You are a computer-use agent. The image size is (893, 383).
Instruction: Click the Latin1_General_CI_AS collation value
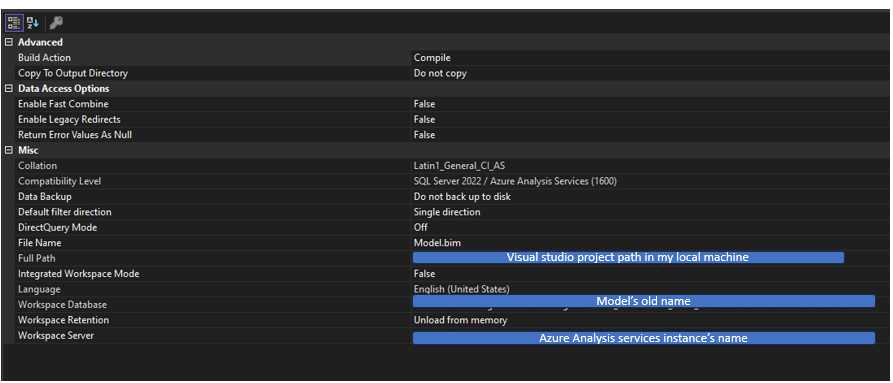click(460, 166)
